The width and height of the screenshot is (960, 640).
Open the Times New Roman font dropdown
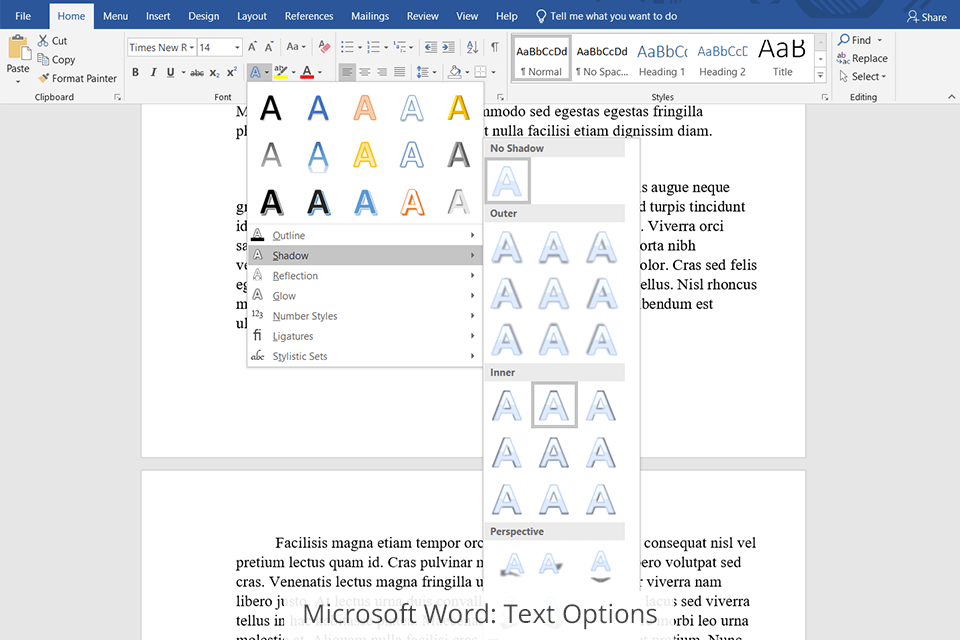pyautogui.click(x=192, y=47)
